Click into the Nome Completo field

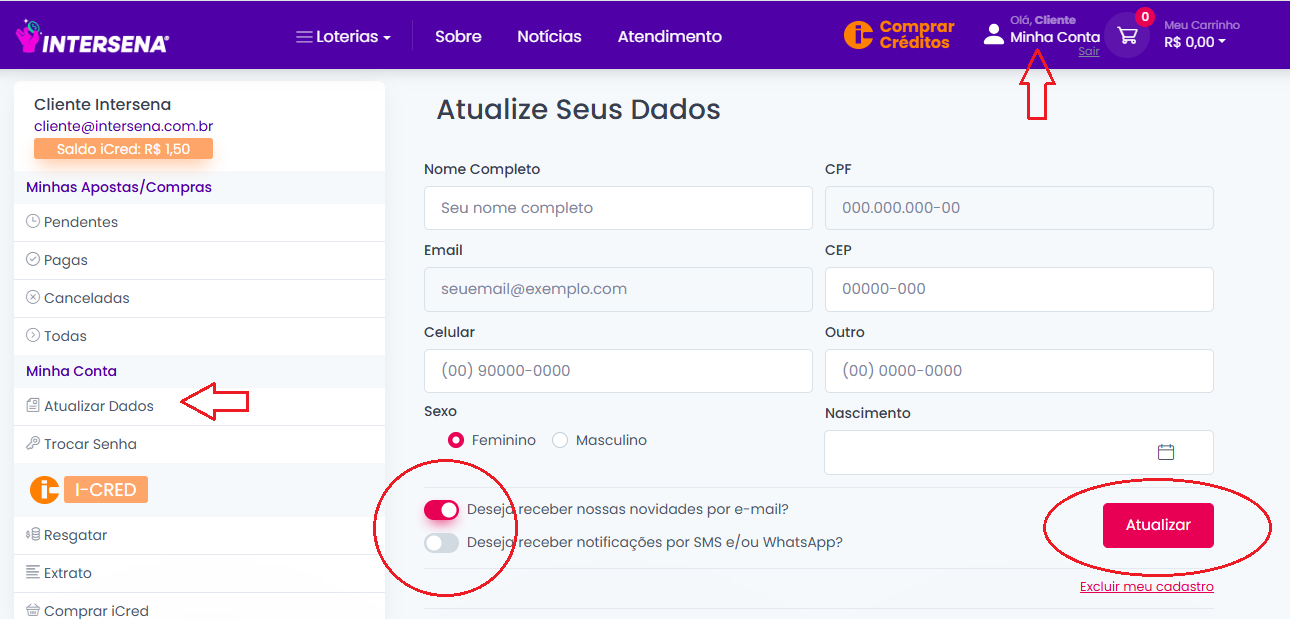[617, 208]
